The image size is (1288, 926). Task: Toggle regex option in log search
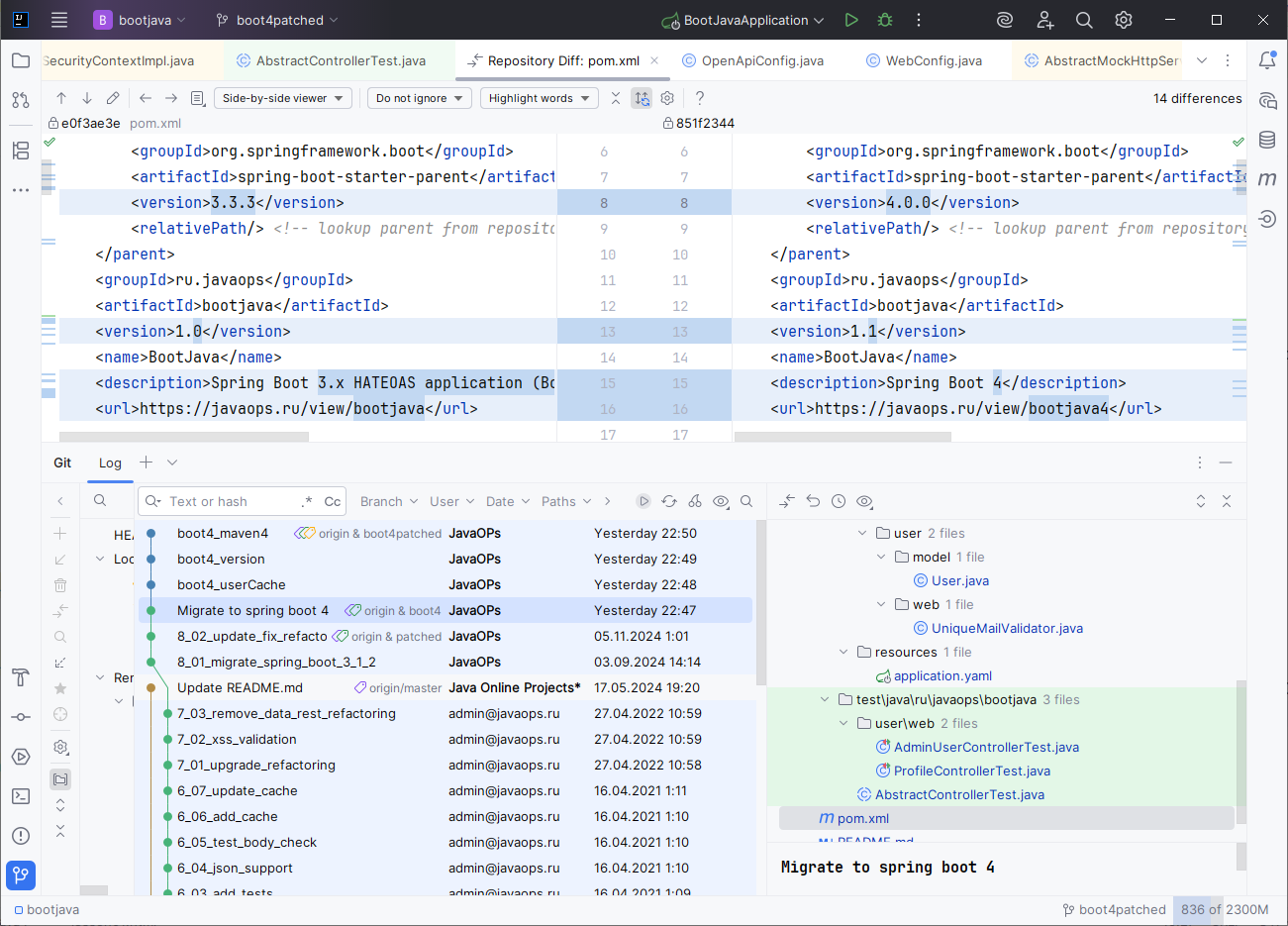(307, 502)
